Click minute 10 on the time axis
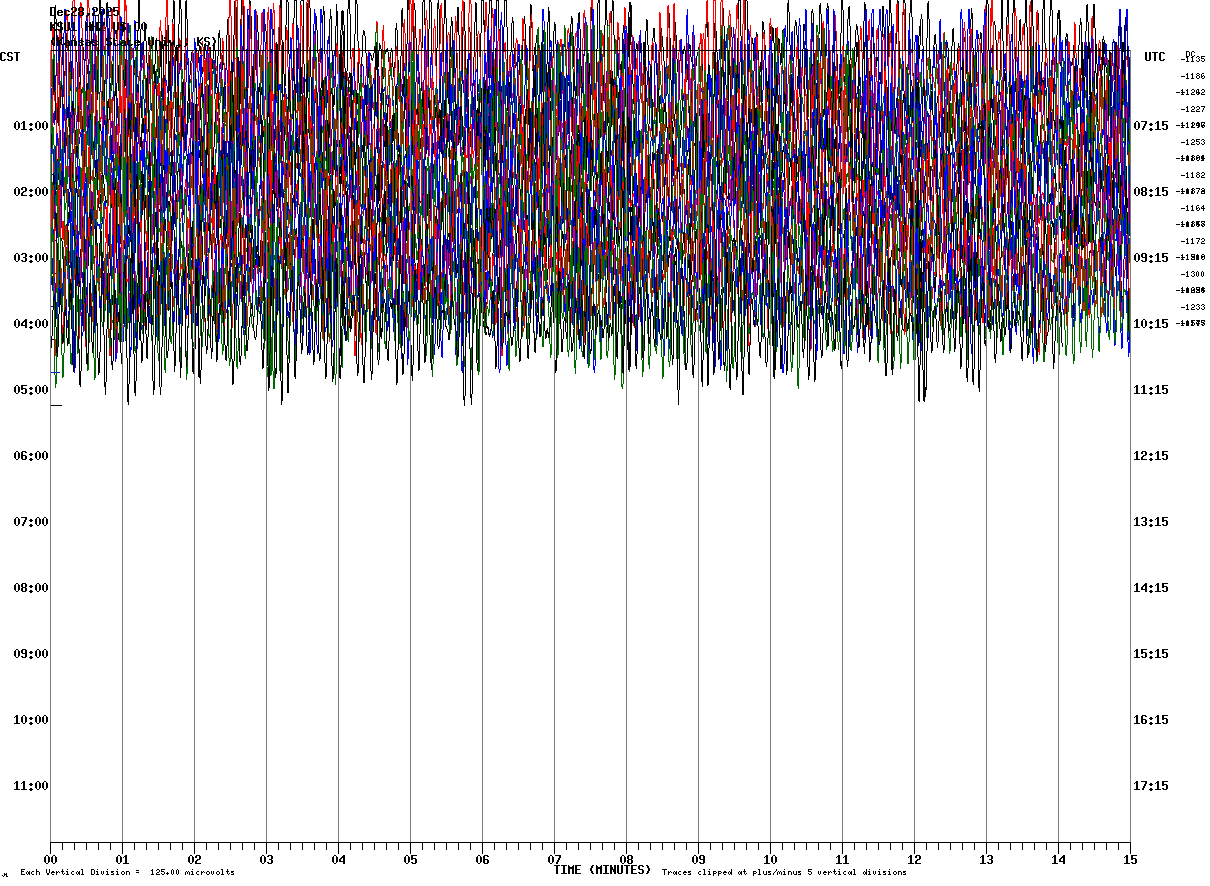The height and width of the screenshot is (886, 1210). (x=770, y=860)
